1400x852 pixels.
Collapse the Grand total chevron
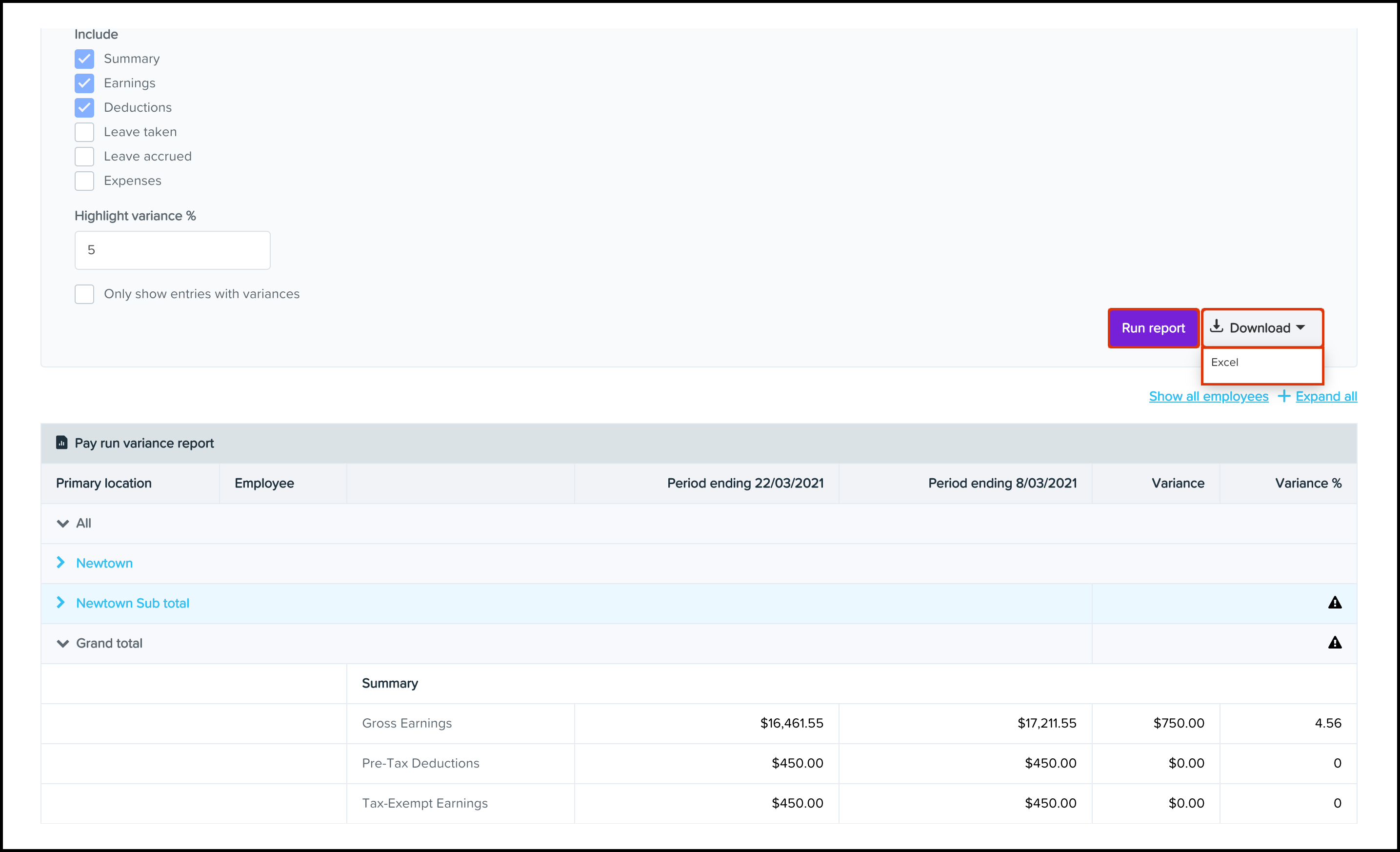click(62, 644)
